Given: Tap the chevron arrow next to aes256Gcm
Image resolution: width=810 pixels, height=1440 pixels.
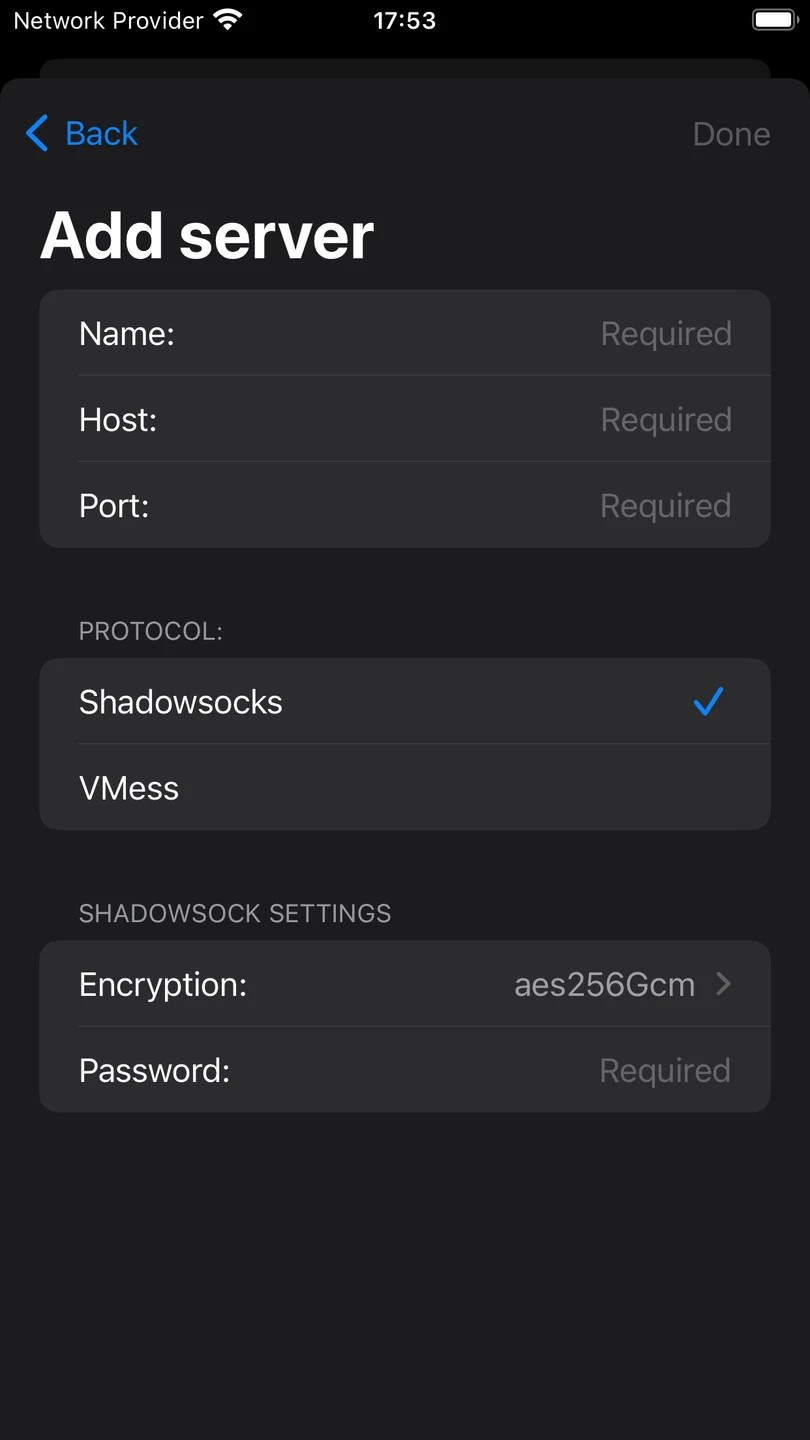Looking at the screenshot, I should tap(724, 984).
